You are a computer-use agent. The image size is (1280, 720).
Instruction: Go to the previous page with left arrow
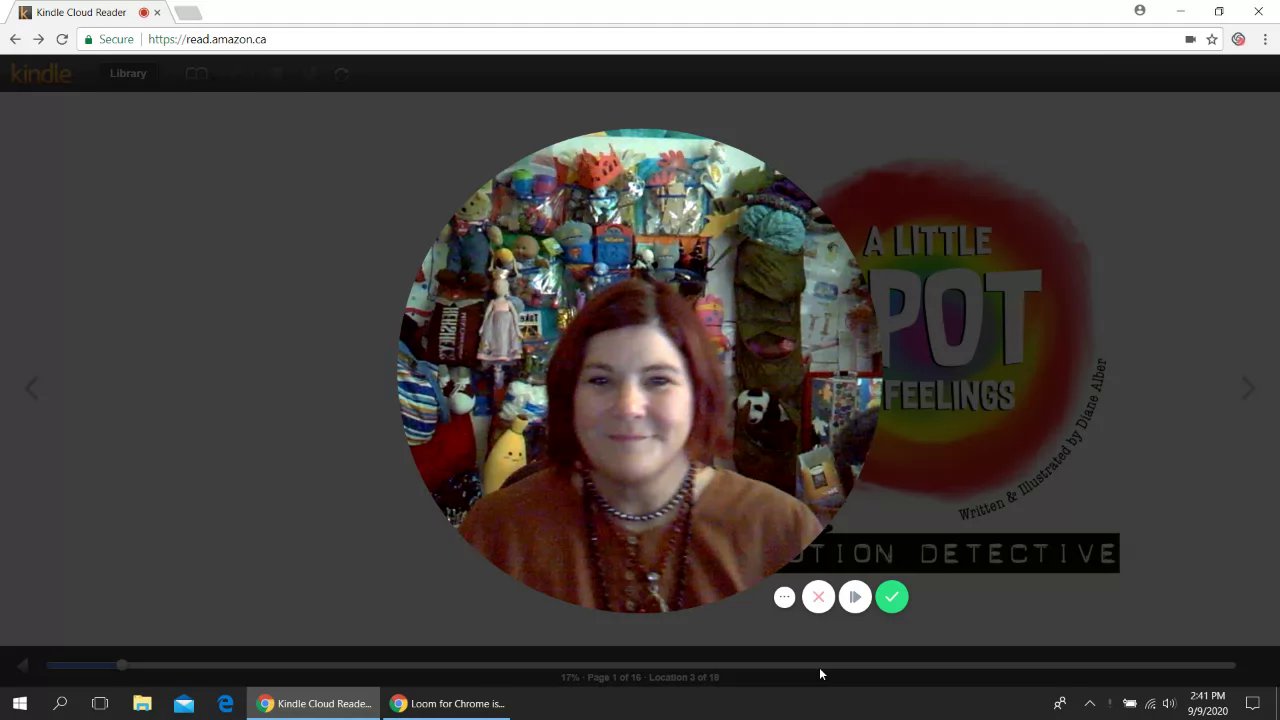(x=32, y=388)
